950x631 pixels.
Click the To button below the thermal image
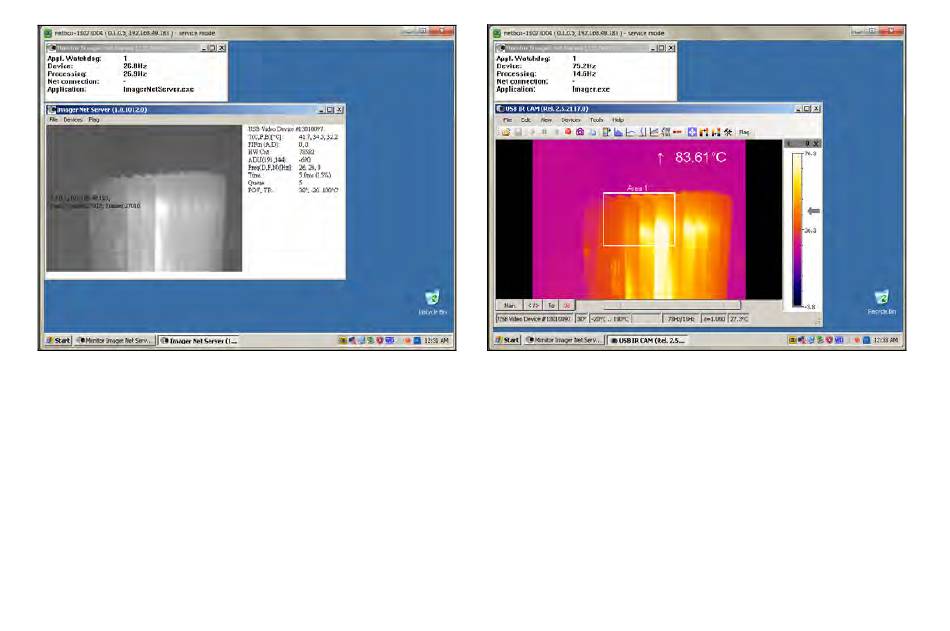pos(551,305)
